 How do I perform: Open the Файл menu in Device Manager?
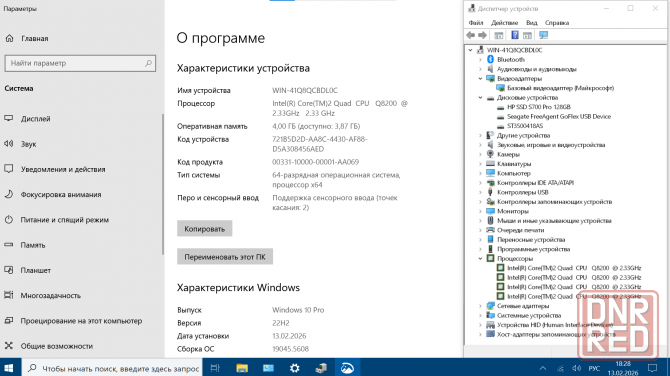tap(476, 23)
